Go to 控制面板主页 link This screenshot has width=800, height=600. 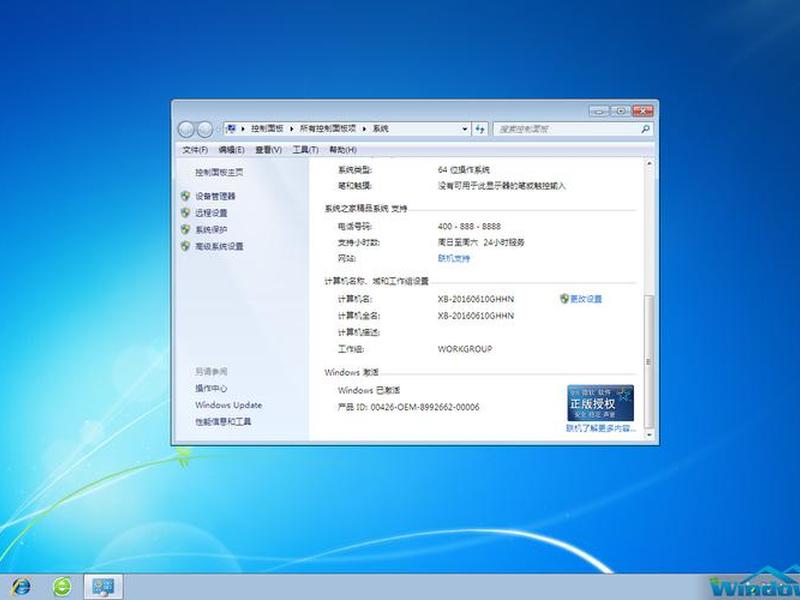pos(219,172)
